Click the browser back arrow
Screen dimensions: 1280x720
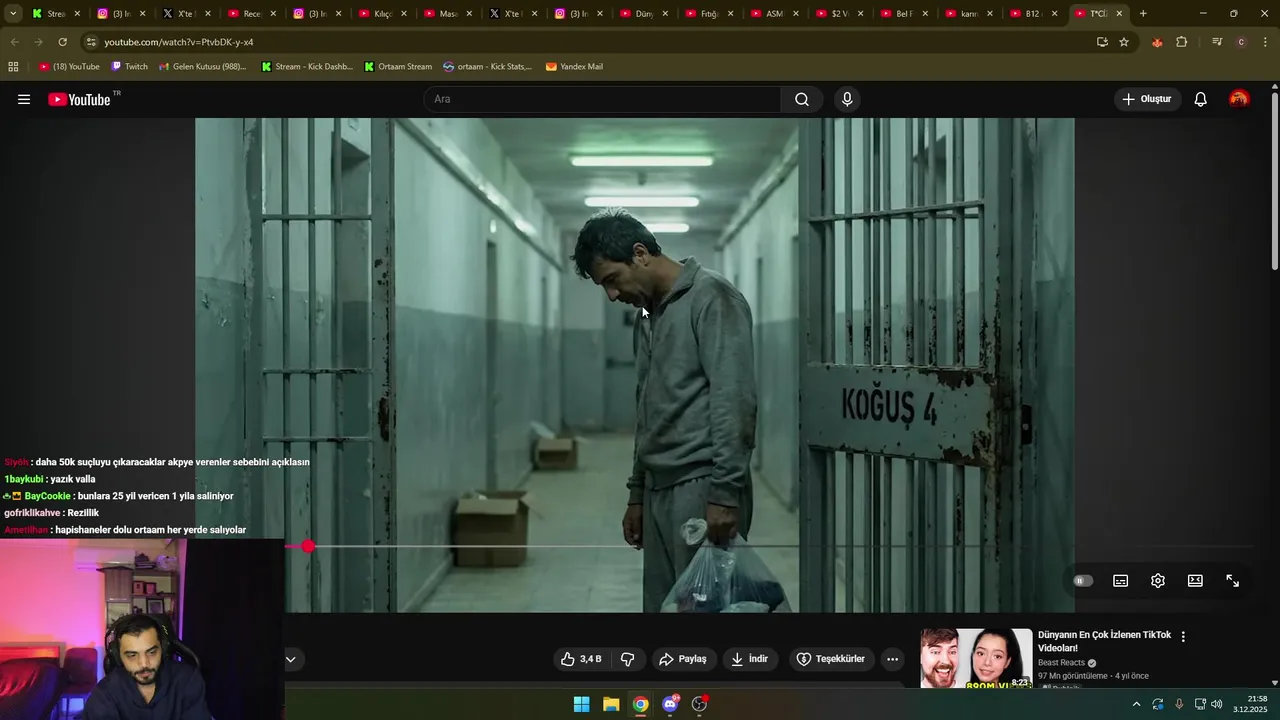[x=14, y=42]
